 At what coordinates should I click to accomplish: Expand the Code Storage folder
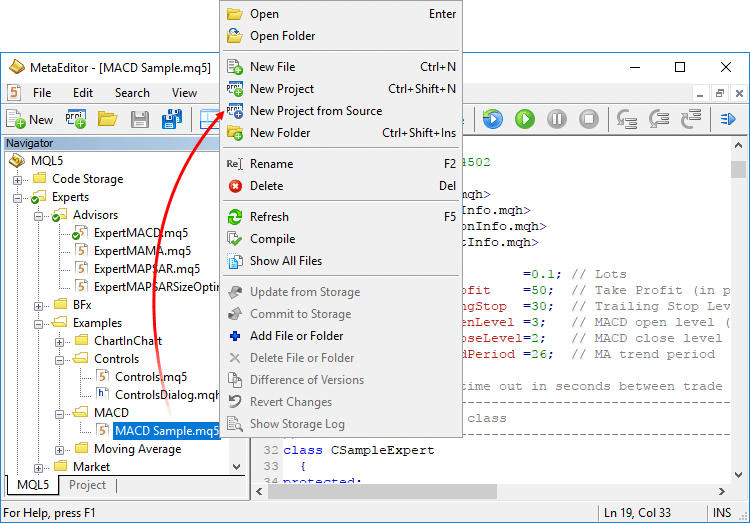(18, 180)
